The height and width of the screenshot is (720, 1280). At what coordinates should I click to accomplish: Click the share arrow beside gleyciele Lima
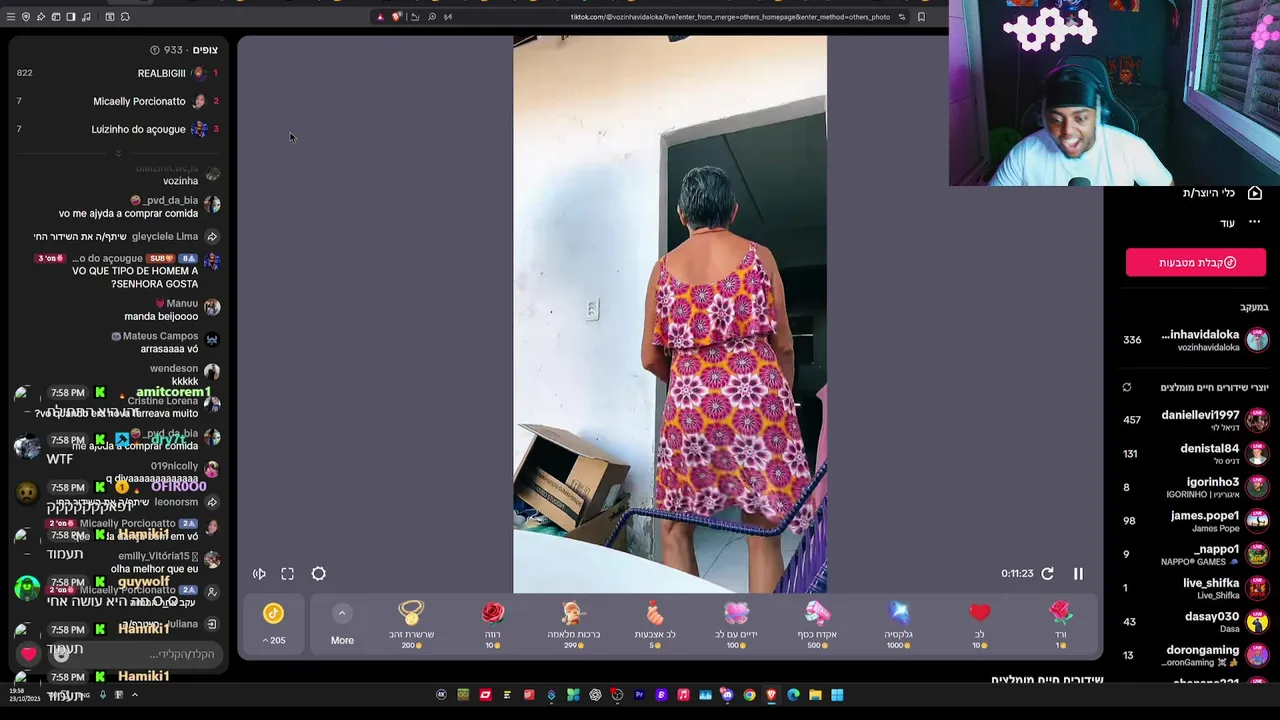click(x=212, y=237)
